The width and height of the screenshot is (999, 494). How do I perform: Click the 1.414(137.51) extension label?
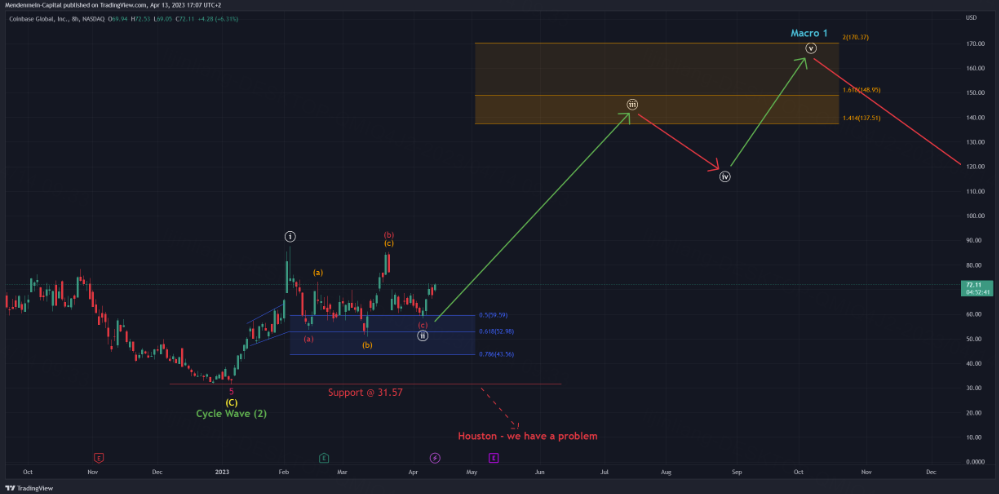coord(861,118)
